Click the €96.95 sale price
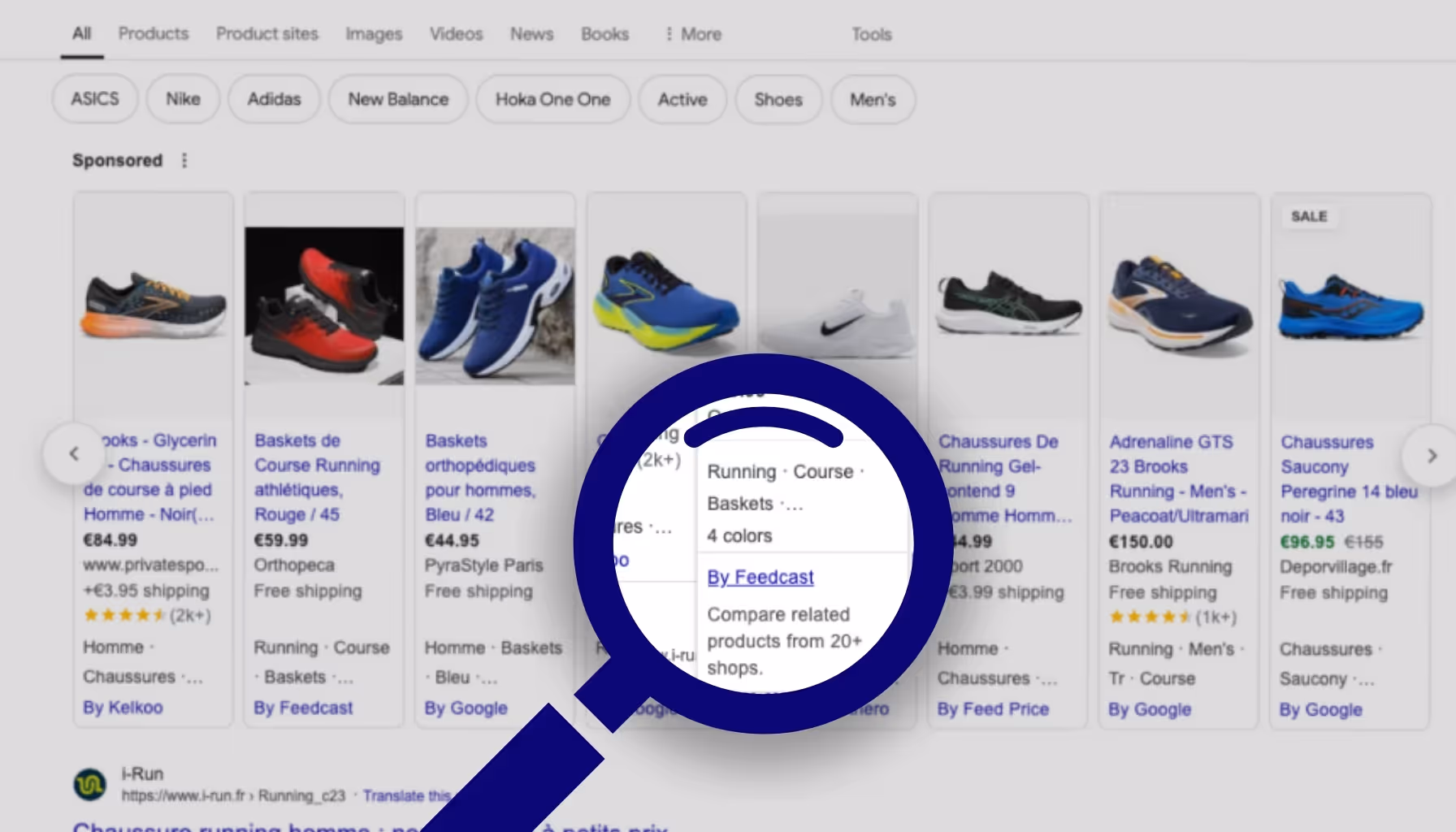Screen dimensions: 1456x832 coord(1307,542)
